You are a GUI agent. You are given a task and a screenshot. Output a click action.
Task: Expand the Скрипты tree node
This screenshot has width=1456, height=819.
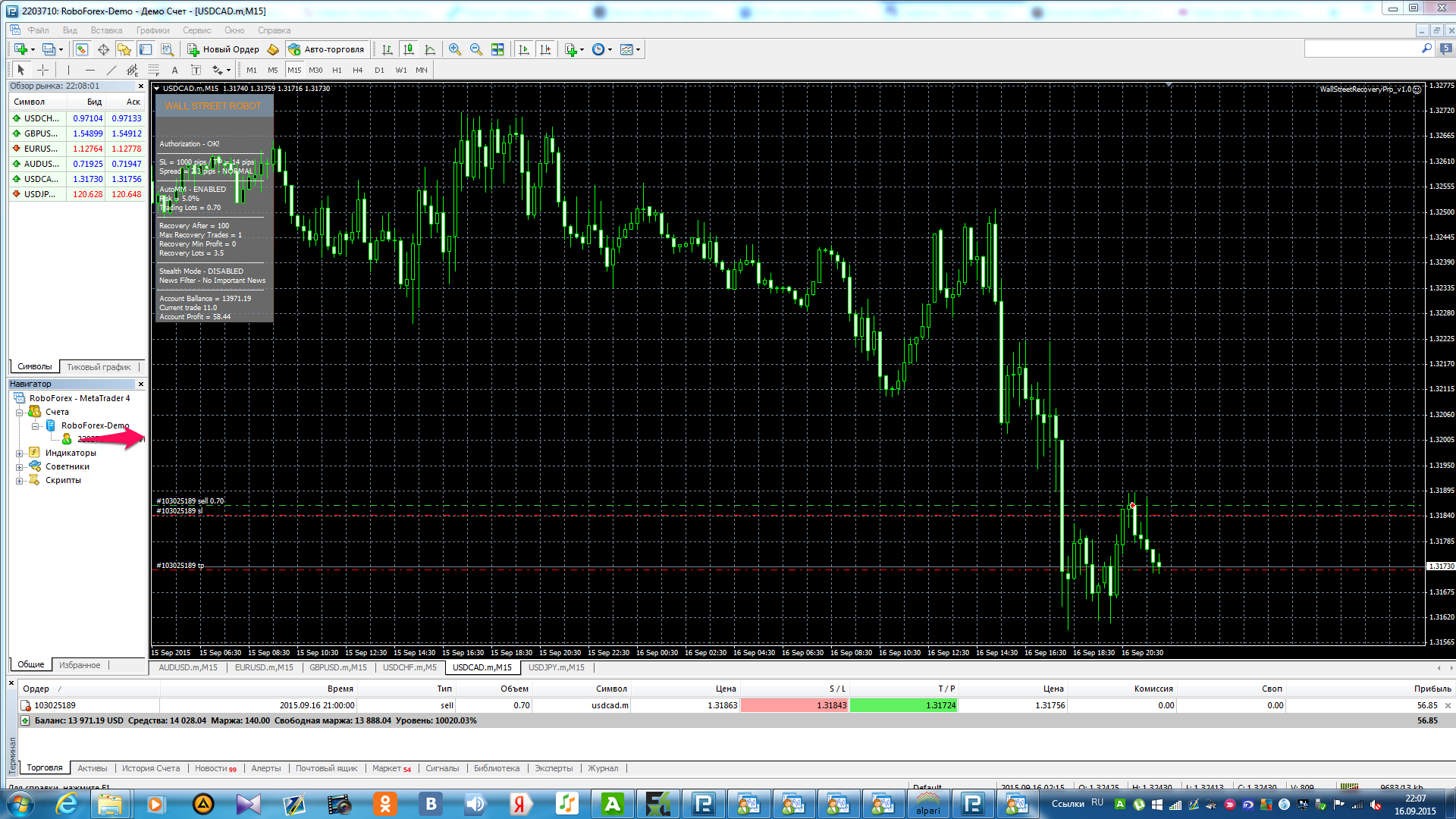click(20, 481)
